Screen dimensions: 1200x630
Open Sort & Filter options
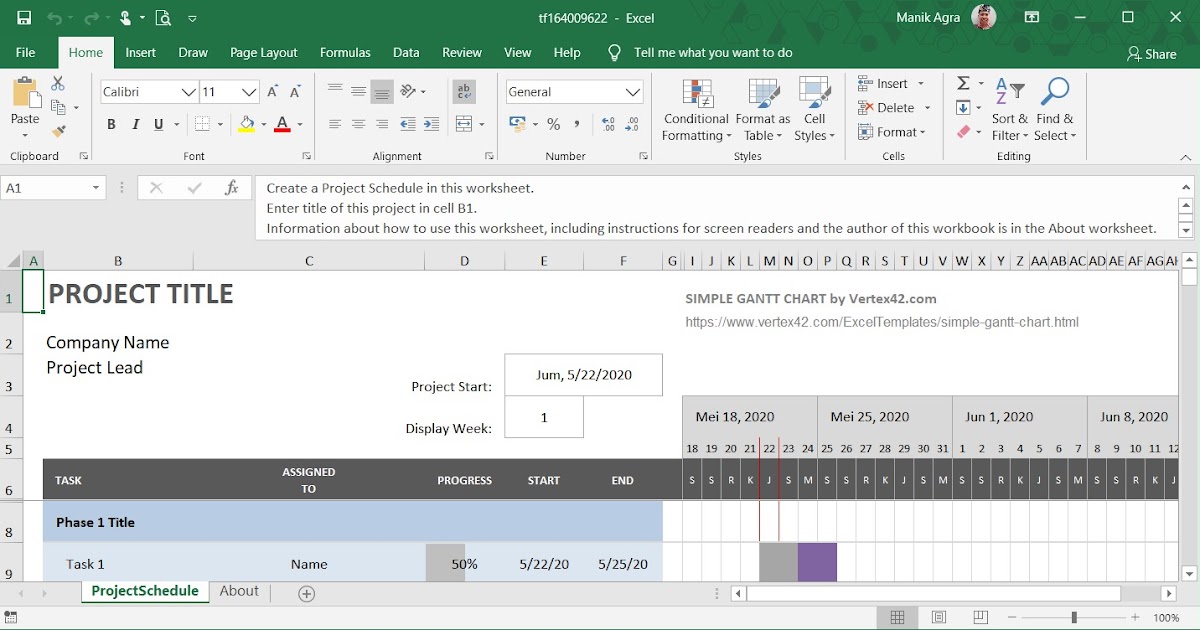(x=1010, y=110)
